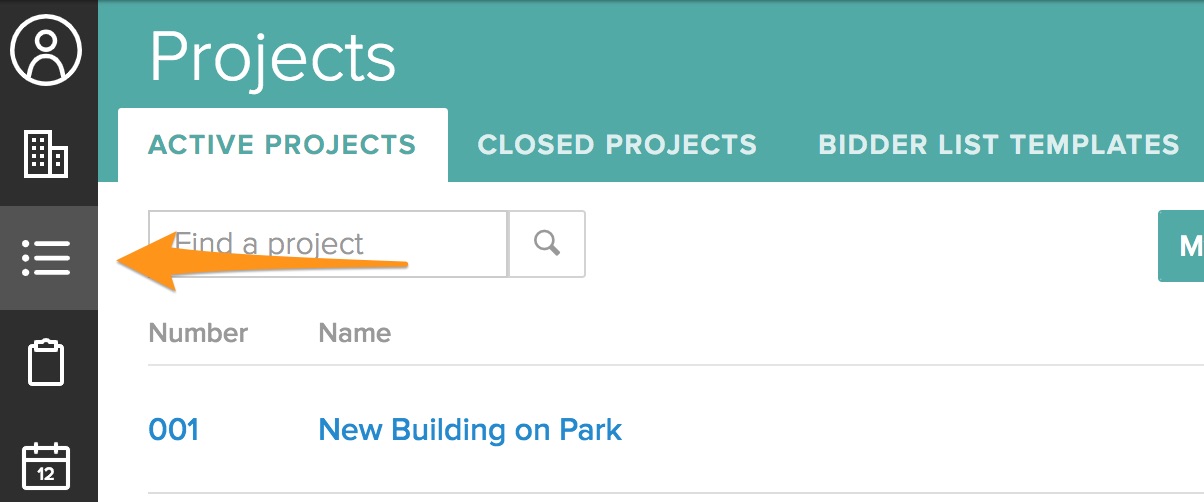The width and height of the screenshot is (1204, 502).
Task: Click the empty area right of New Building on Park
Action: pyautogui.click(x=900, y=430)
